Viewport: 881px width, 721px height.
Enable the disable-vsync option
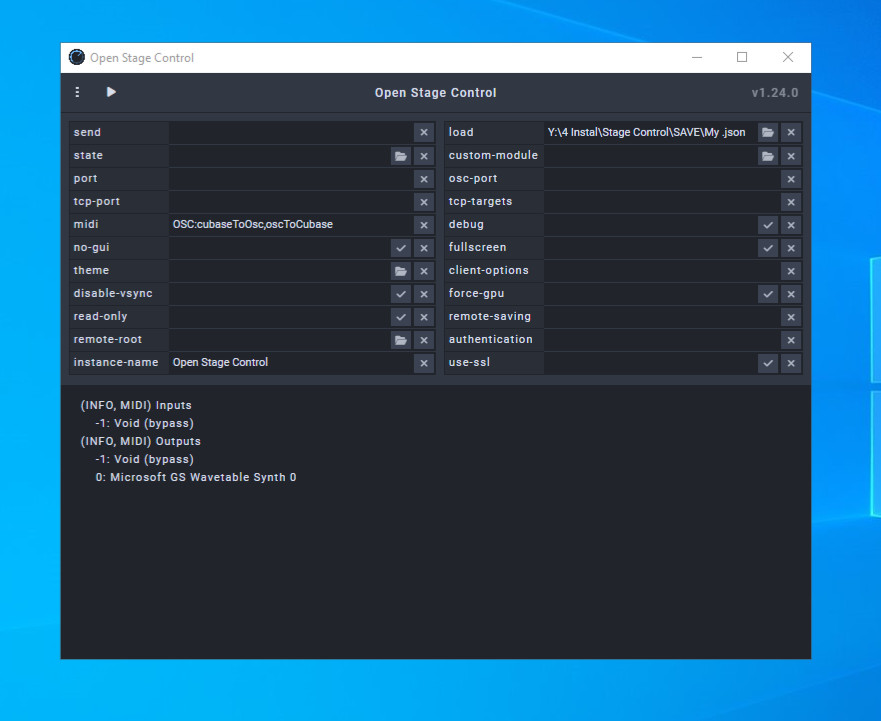(x=401, y=294)
